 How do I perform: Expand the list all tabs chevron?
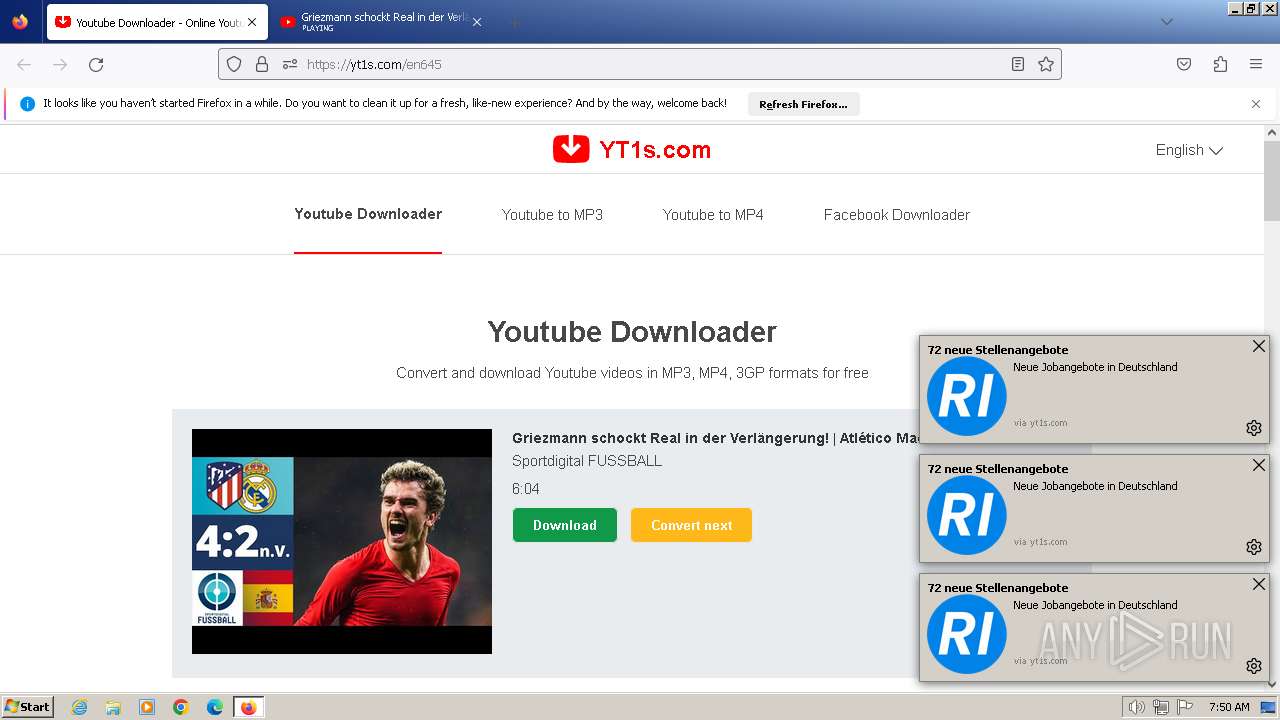1166,22
